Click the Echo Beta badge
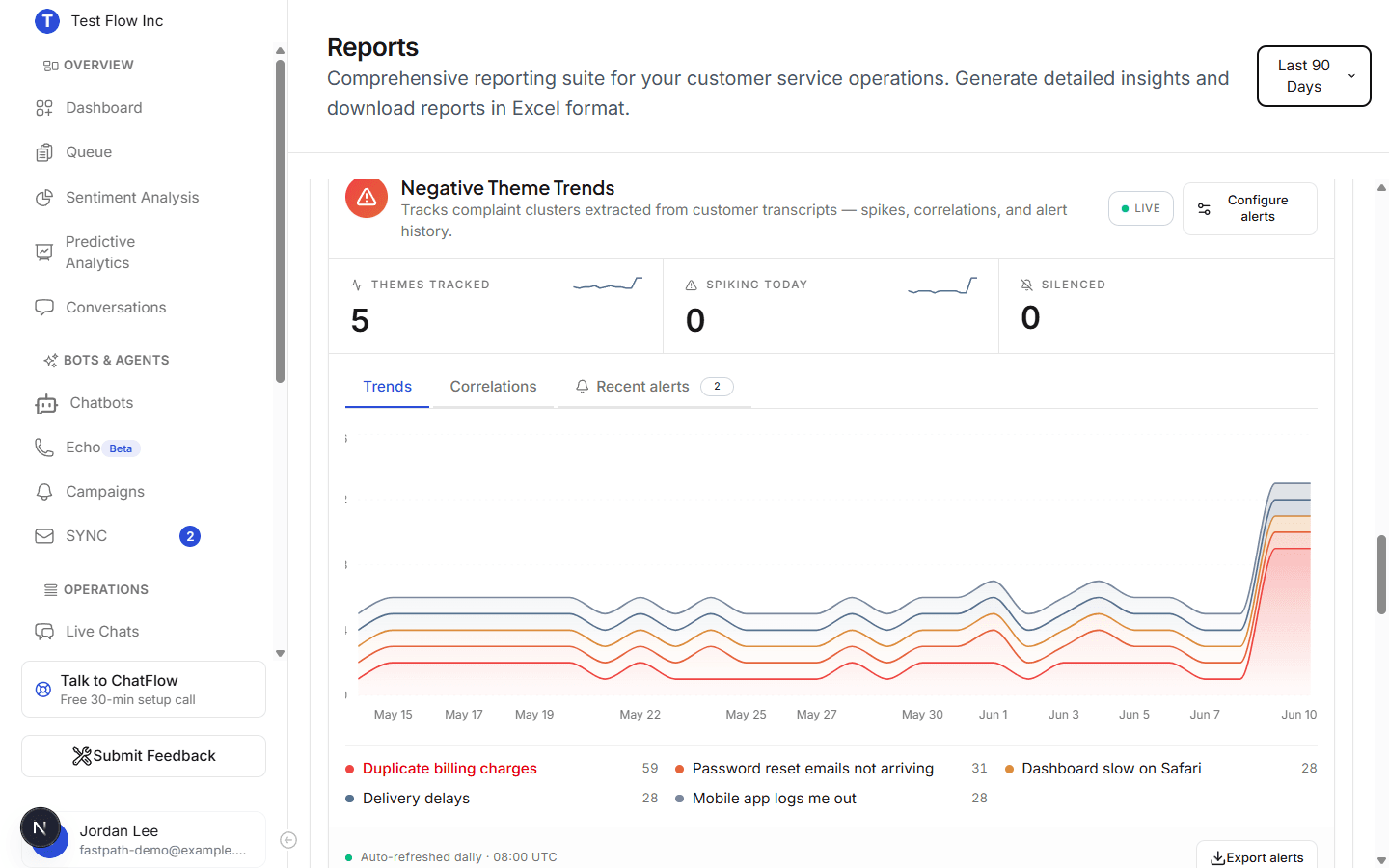 pos(122,448)
